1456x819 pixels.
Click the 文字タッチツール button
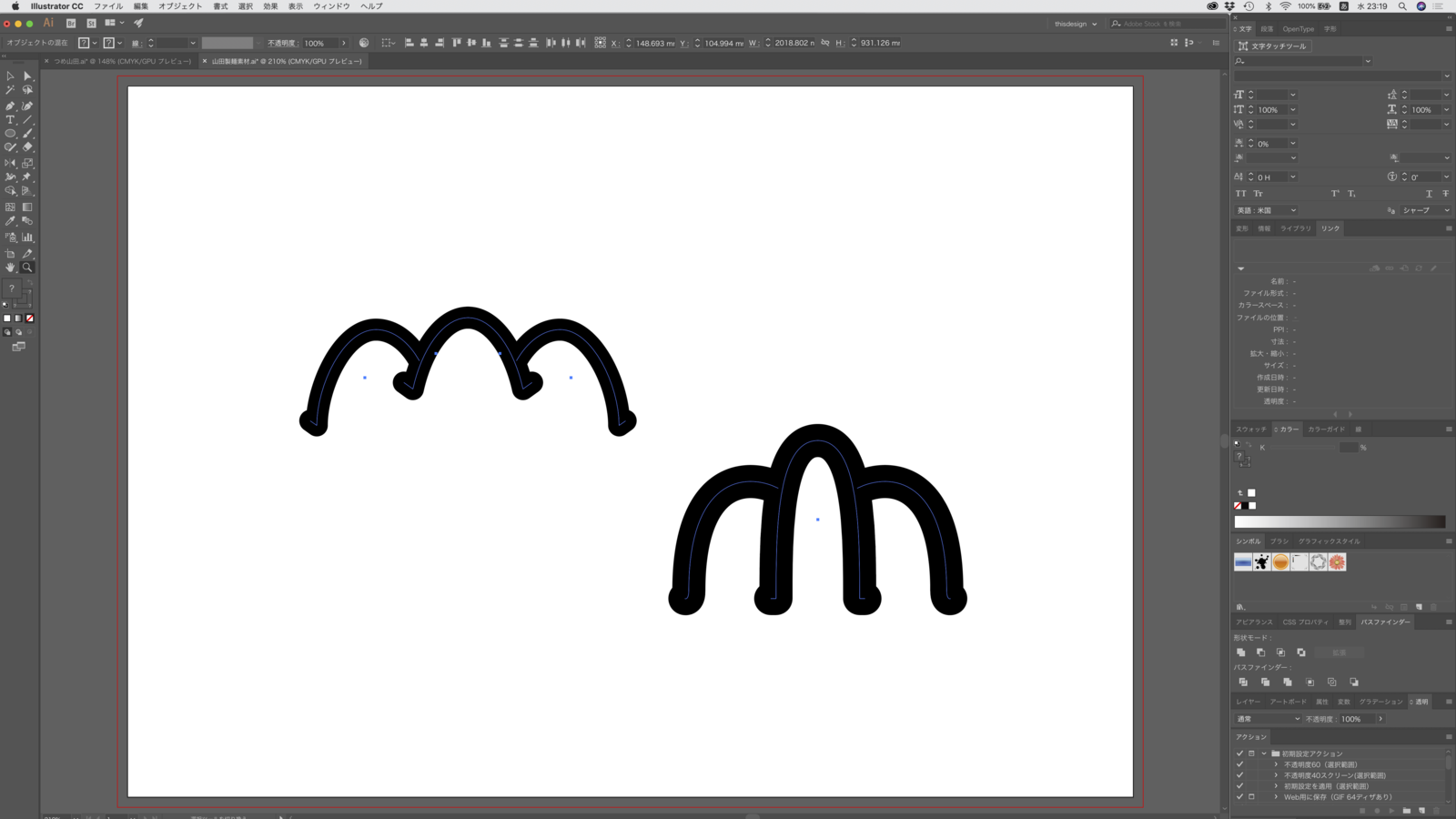coord(1272,45)
